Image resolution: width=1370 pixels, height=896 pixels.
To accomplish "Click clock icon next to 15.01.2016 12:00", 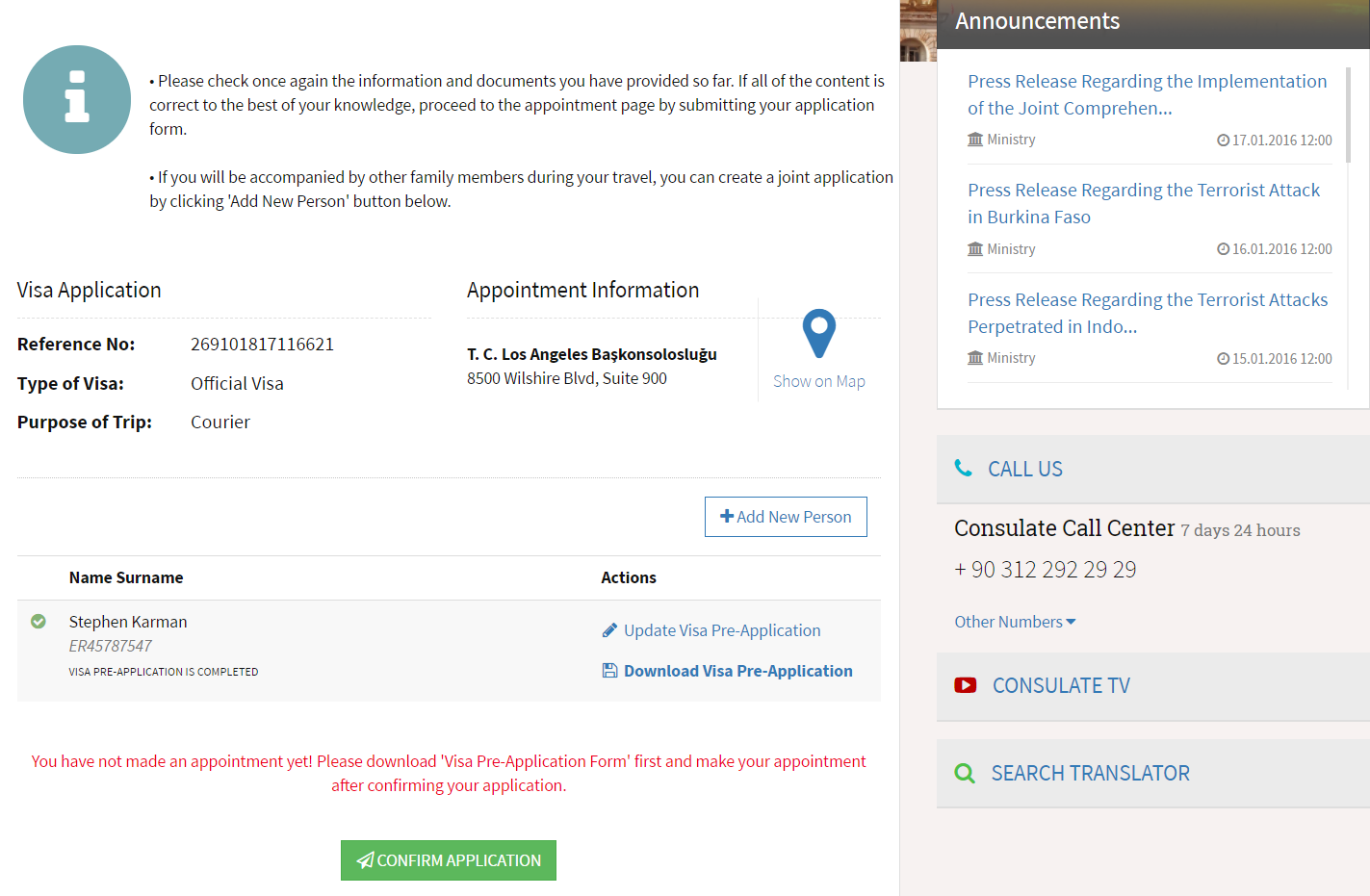I will click(x=1223, y=359).
